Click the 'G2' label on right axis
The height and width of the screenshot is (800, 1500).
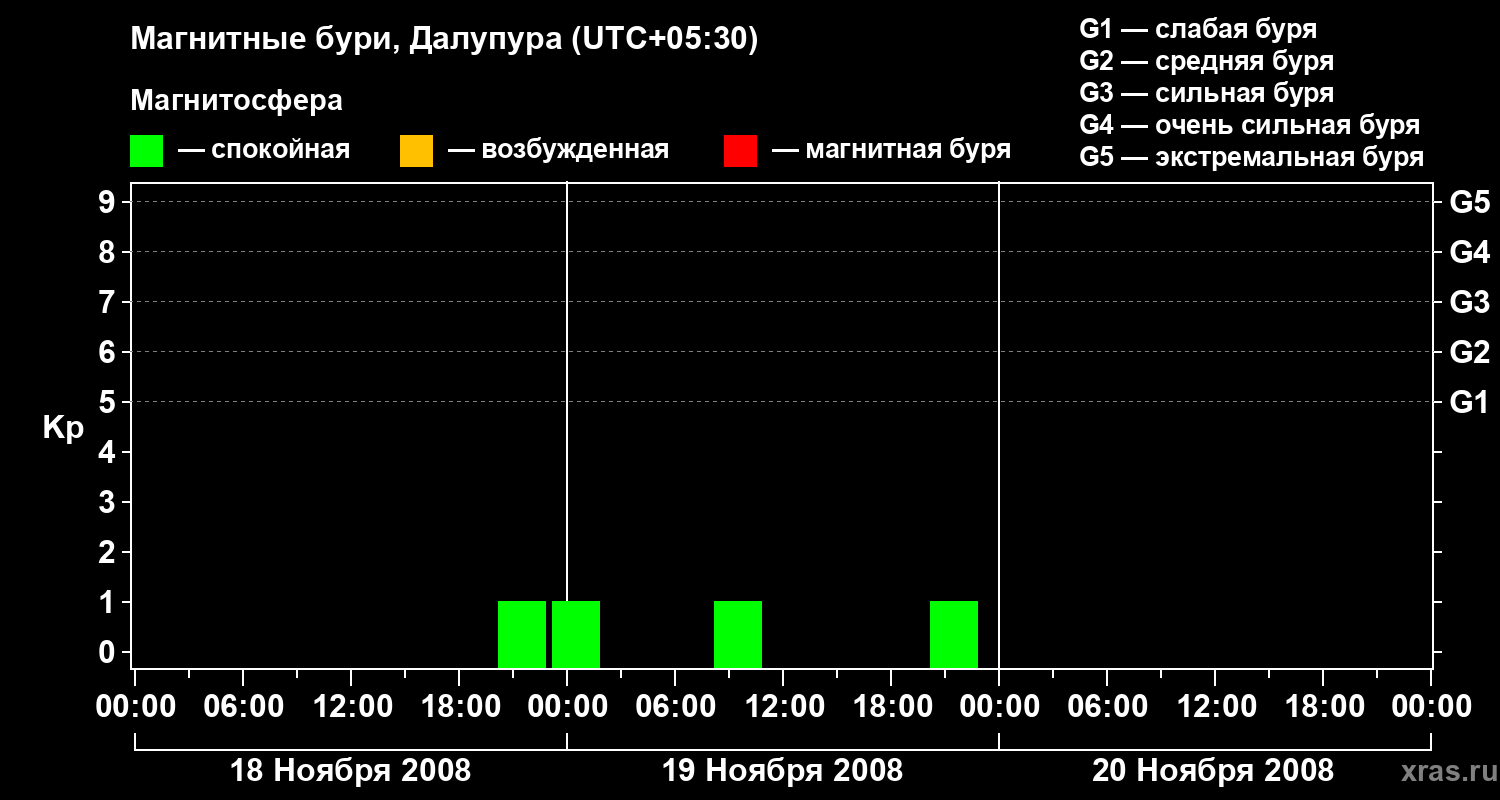(1469, 353)
